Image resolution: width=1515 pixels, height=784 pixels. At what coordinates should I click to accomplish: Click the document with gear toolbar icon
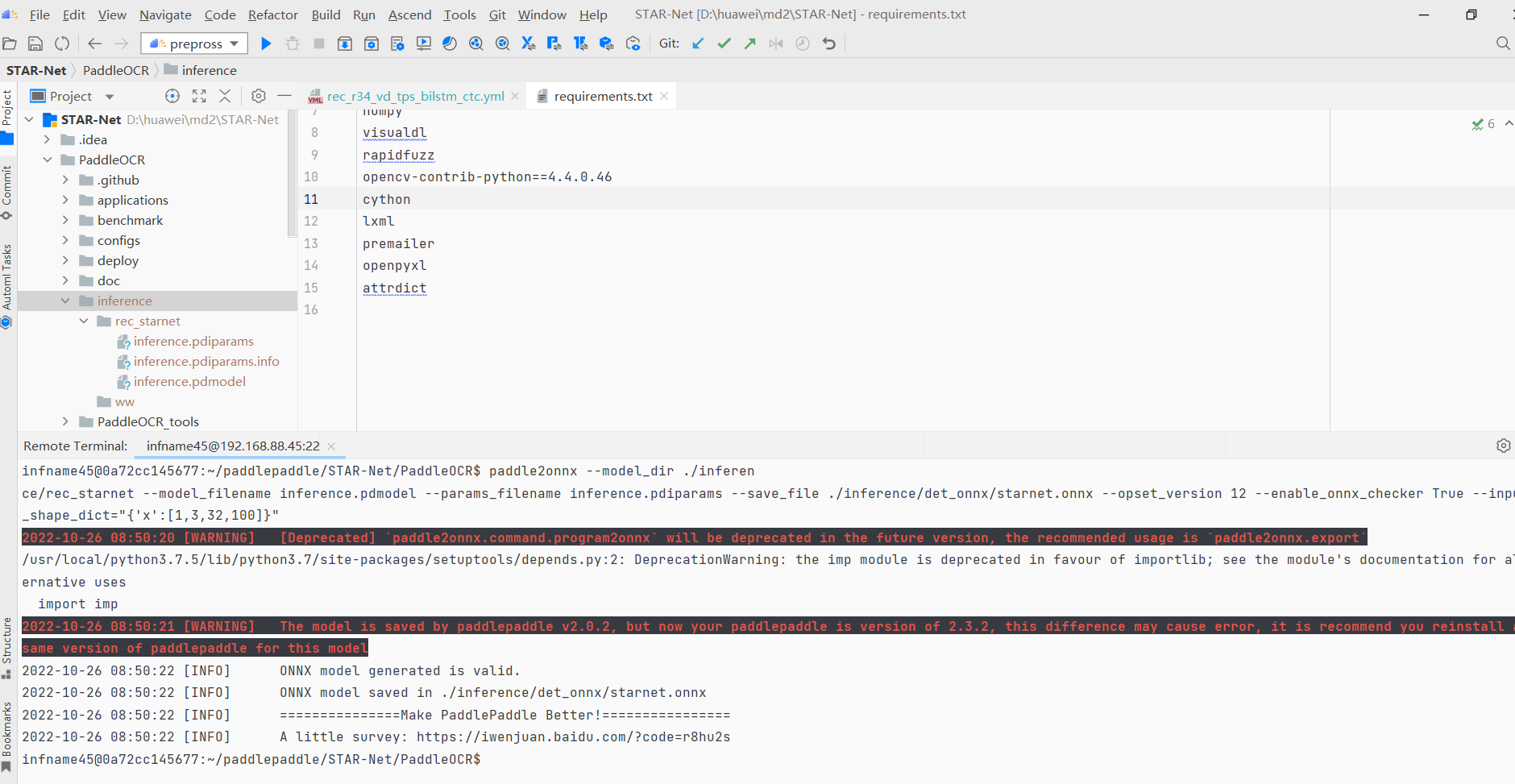coord(397,44)
